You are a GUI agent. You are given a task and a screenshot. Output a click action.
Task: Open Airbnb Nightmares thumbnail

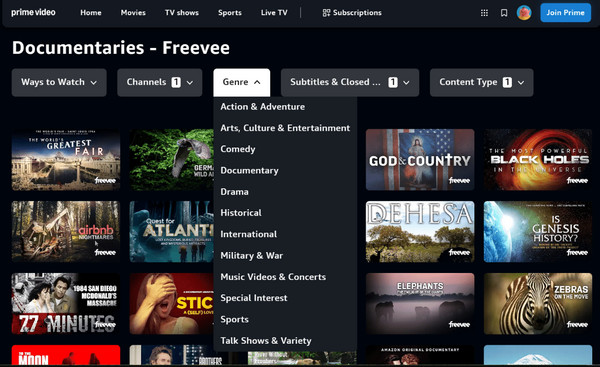pyautogui.click(x=66, y=232)
